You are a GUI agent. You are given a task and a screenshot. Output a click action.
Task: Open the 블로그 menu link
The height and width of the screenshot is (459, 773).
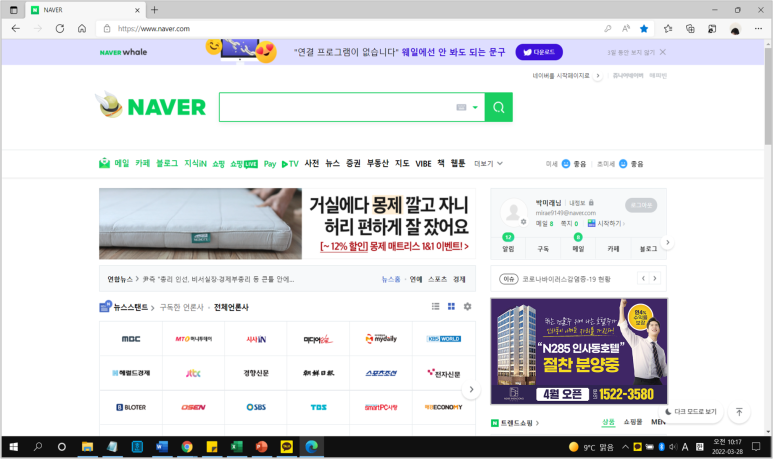[167, 163]
